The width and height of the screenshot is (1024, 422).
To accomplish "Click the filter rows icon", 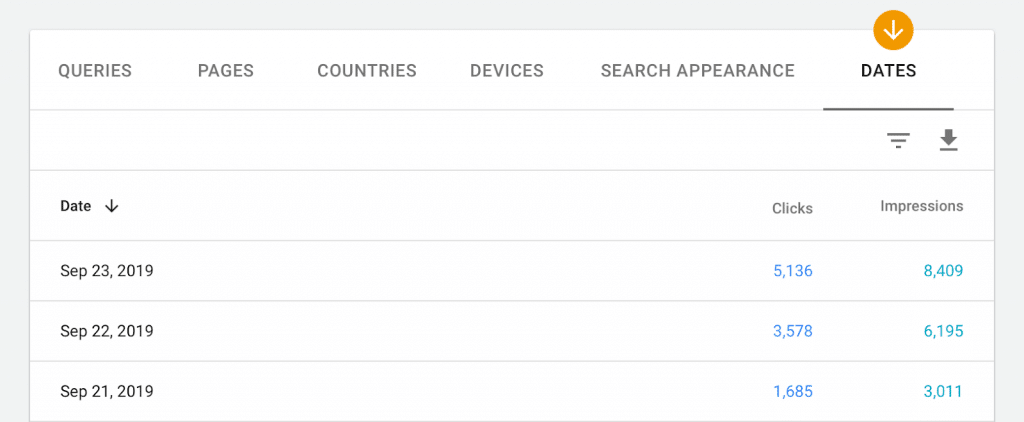I will point(899,141).
